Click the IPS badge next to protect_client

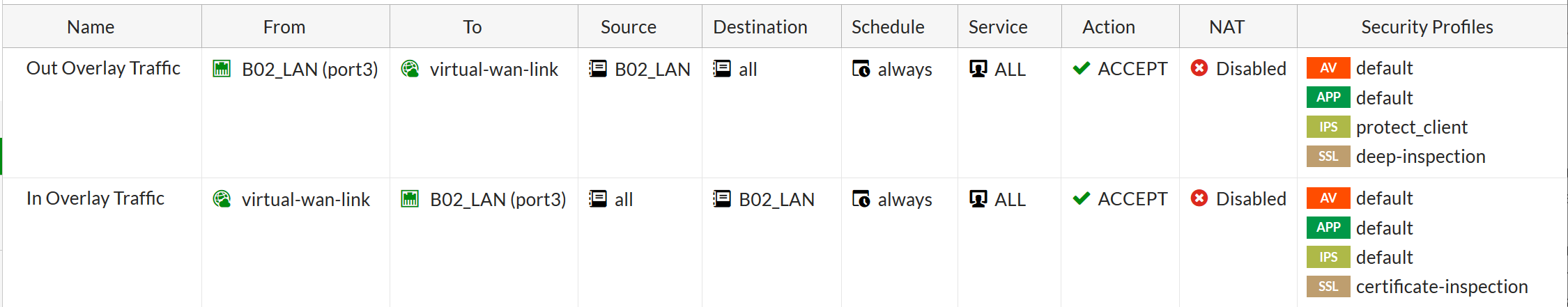tap(1328, 127)
